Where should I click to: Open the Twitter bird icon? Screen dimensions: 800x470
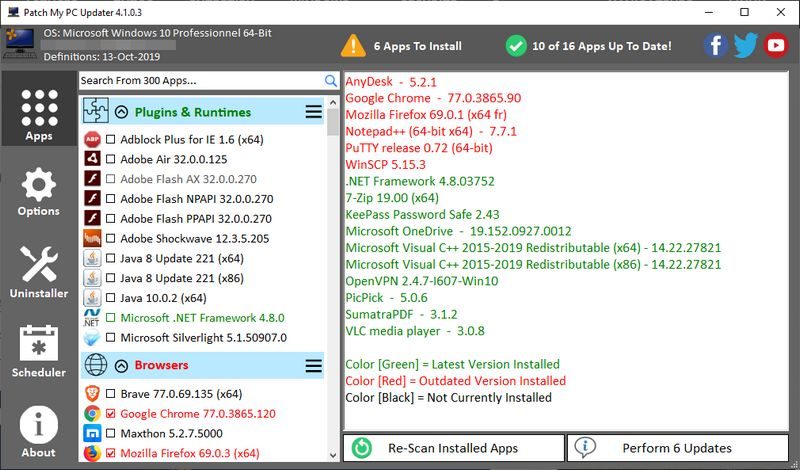pos(745,45)
